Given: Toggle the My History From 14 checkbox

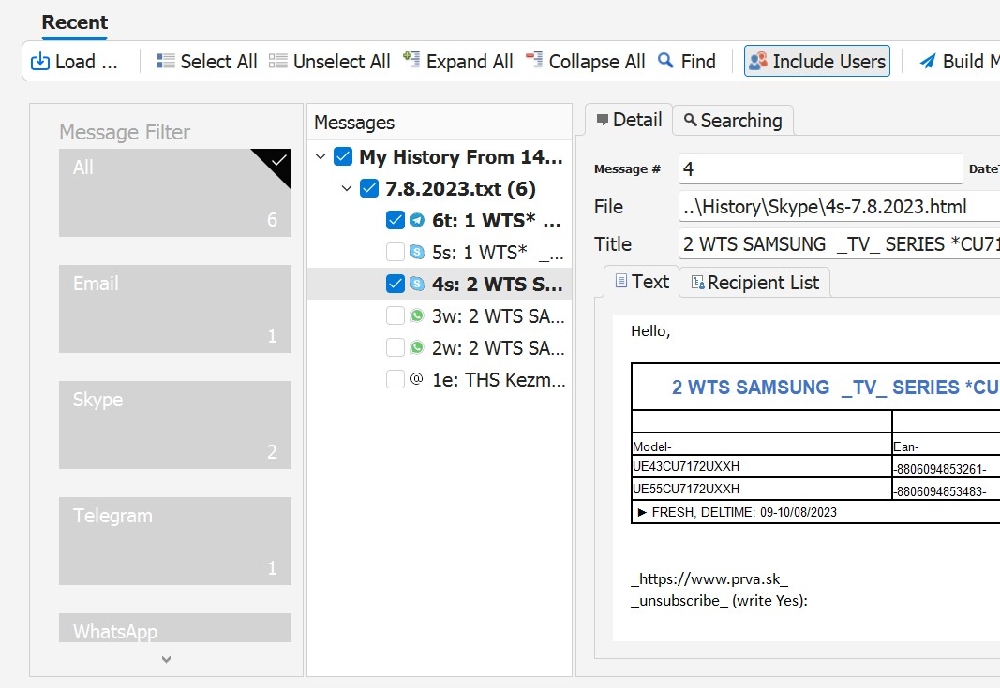Looking at the screenshot, I should (x=343, y=156).
